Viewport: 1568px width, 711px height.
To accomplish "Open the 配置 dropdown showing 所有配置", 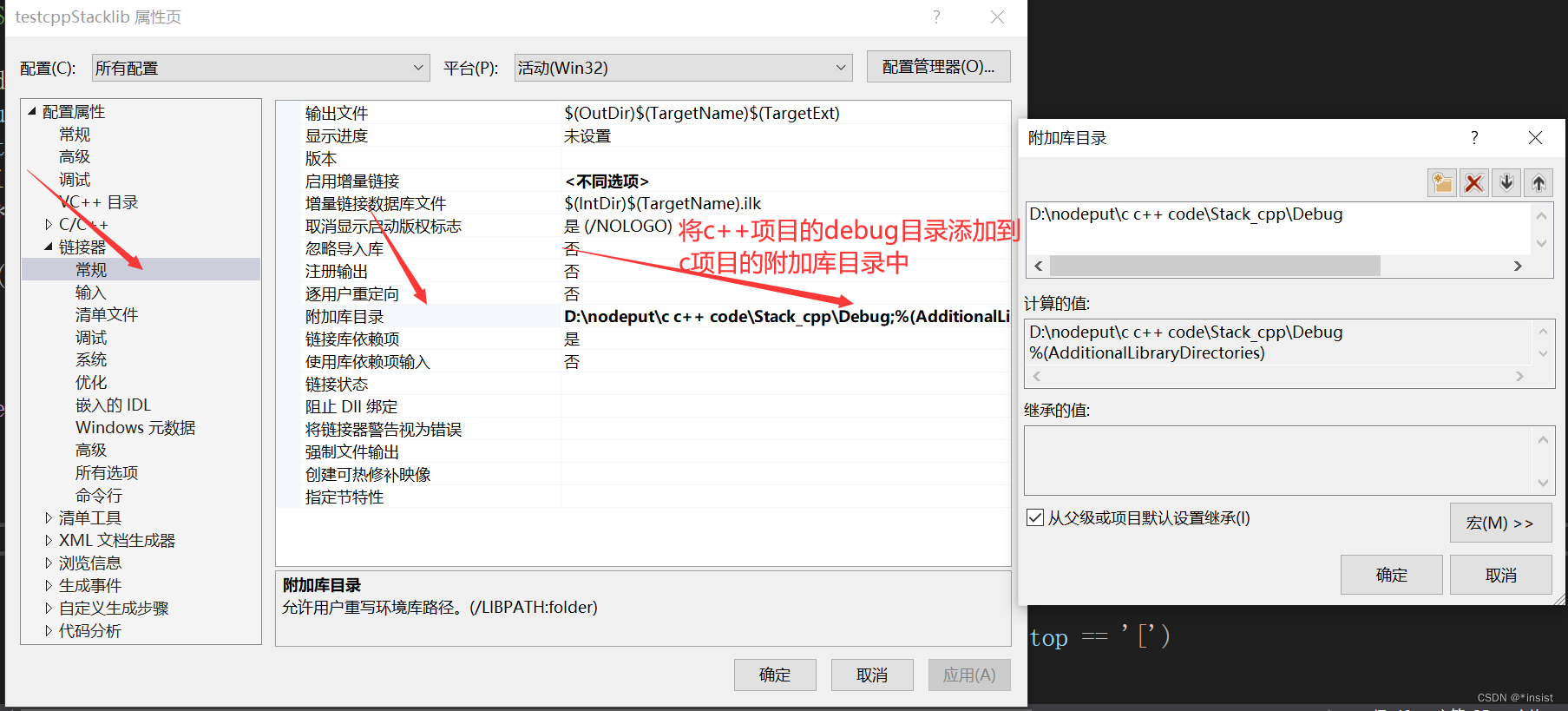I will point(261,68).
